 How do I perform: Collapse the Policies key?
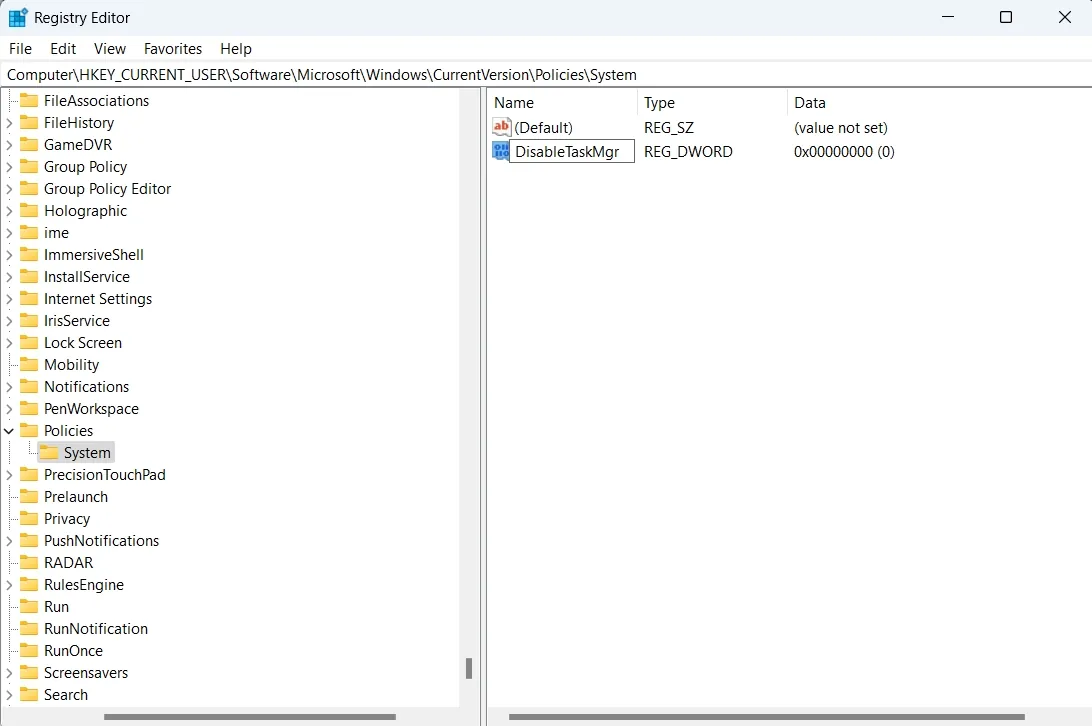pyautogui.click(x=9, y=431)
